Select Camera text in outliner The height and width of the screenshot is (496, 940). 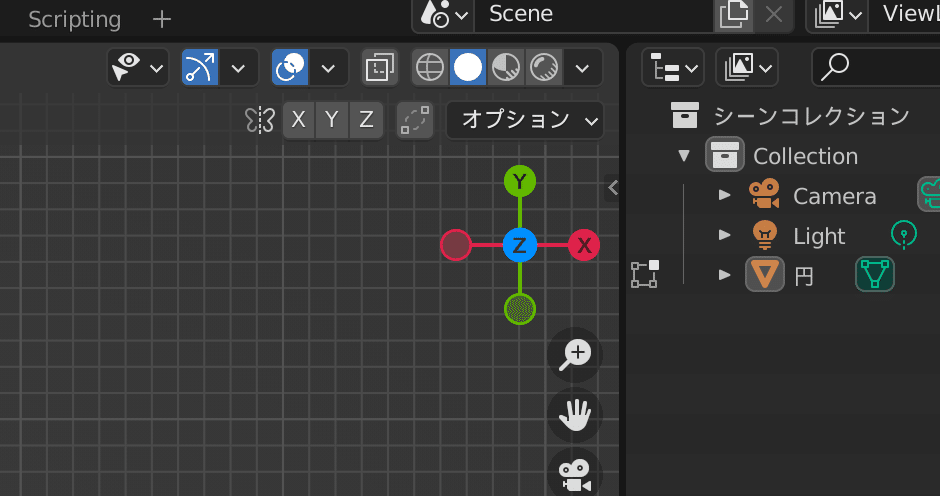coord(834,196)
